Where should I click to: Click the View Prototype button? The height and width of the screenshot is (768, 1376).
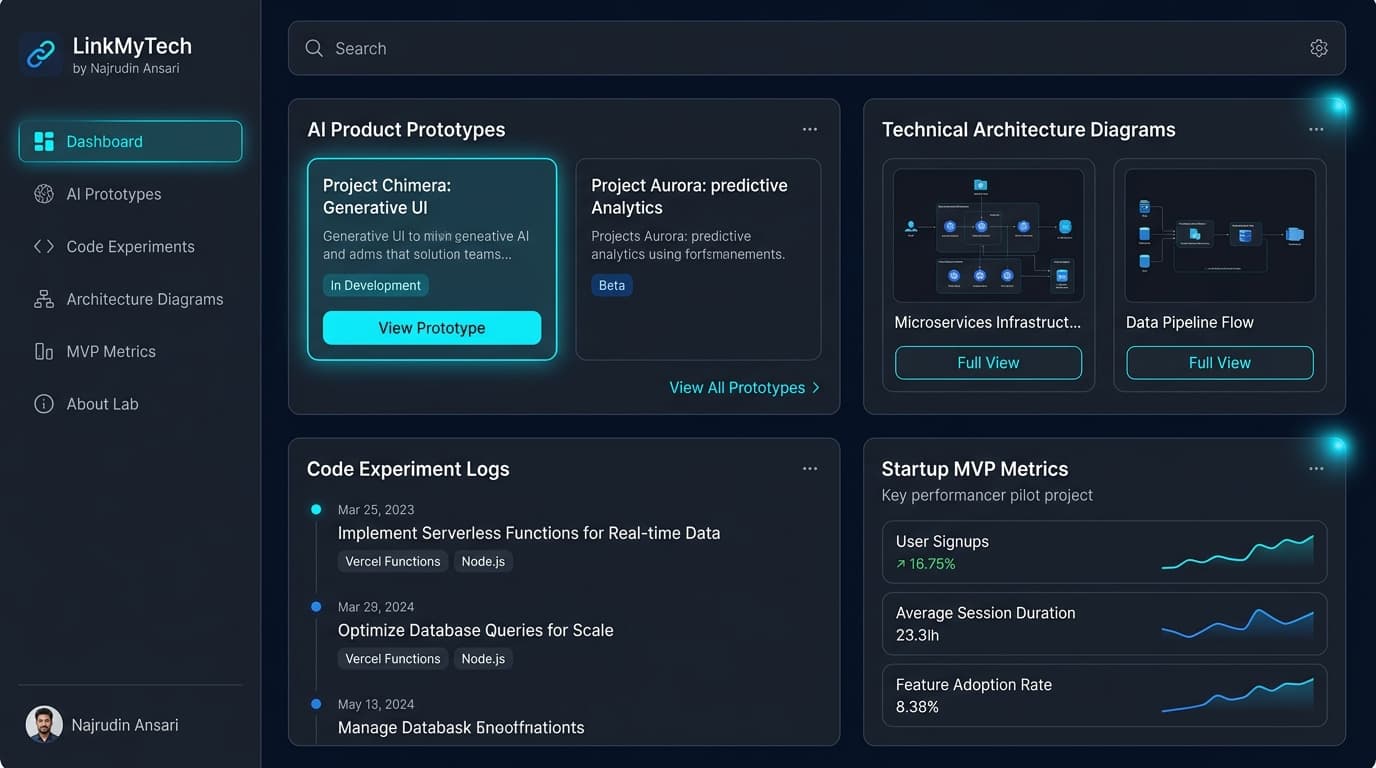point(432,328)
